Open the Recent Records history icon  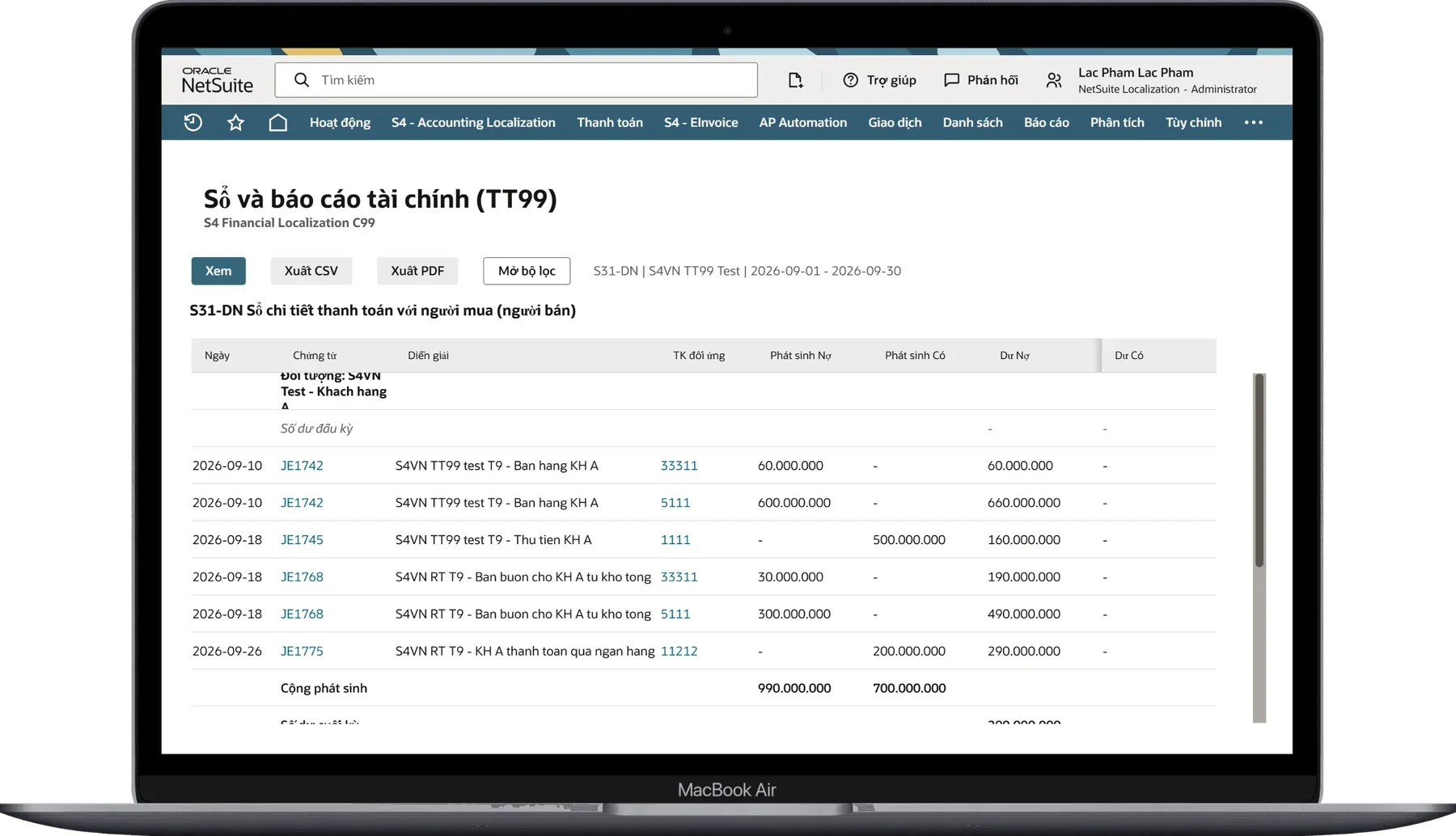coord(193,122)
